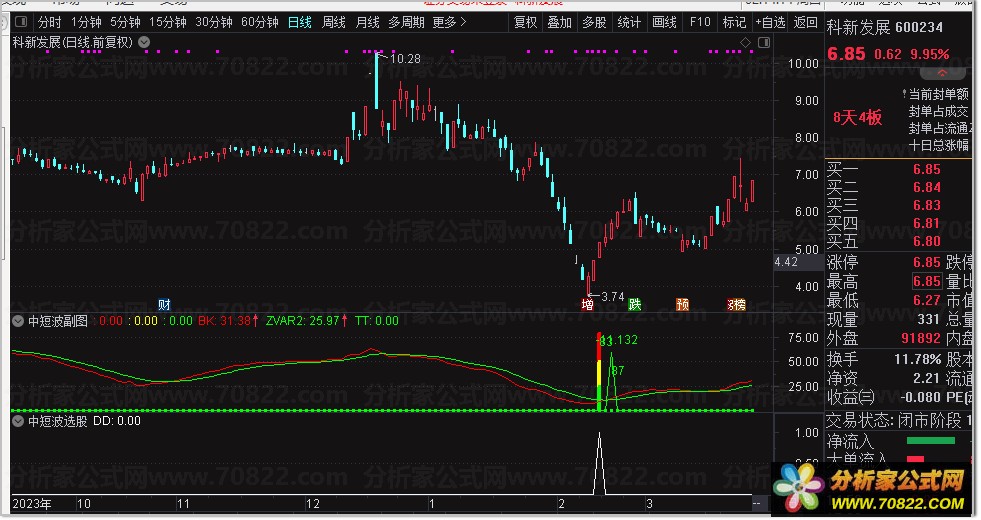Collapse the red up-arrow button in quote panel
This screenshot has width=981, height=520.
click(x=942, y=73)
